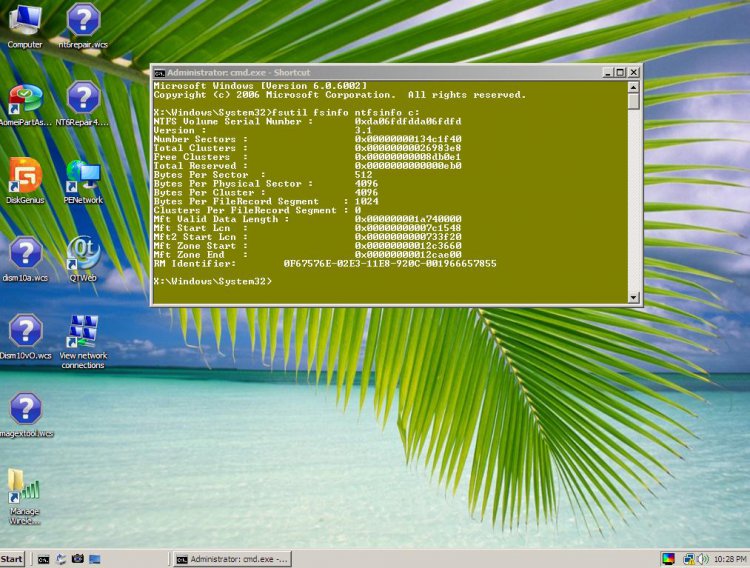The height and width of the screenshot is (568, 750).
Task: Launch PENetwork desktop shortcut
Action: (83, 182)
